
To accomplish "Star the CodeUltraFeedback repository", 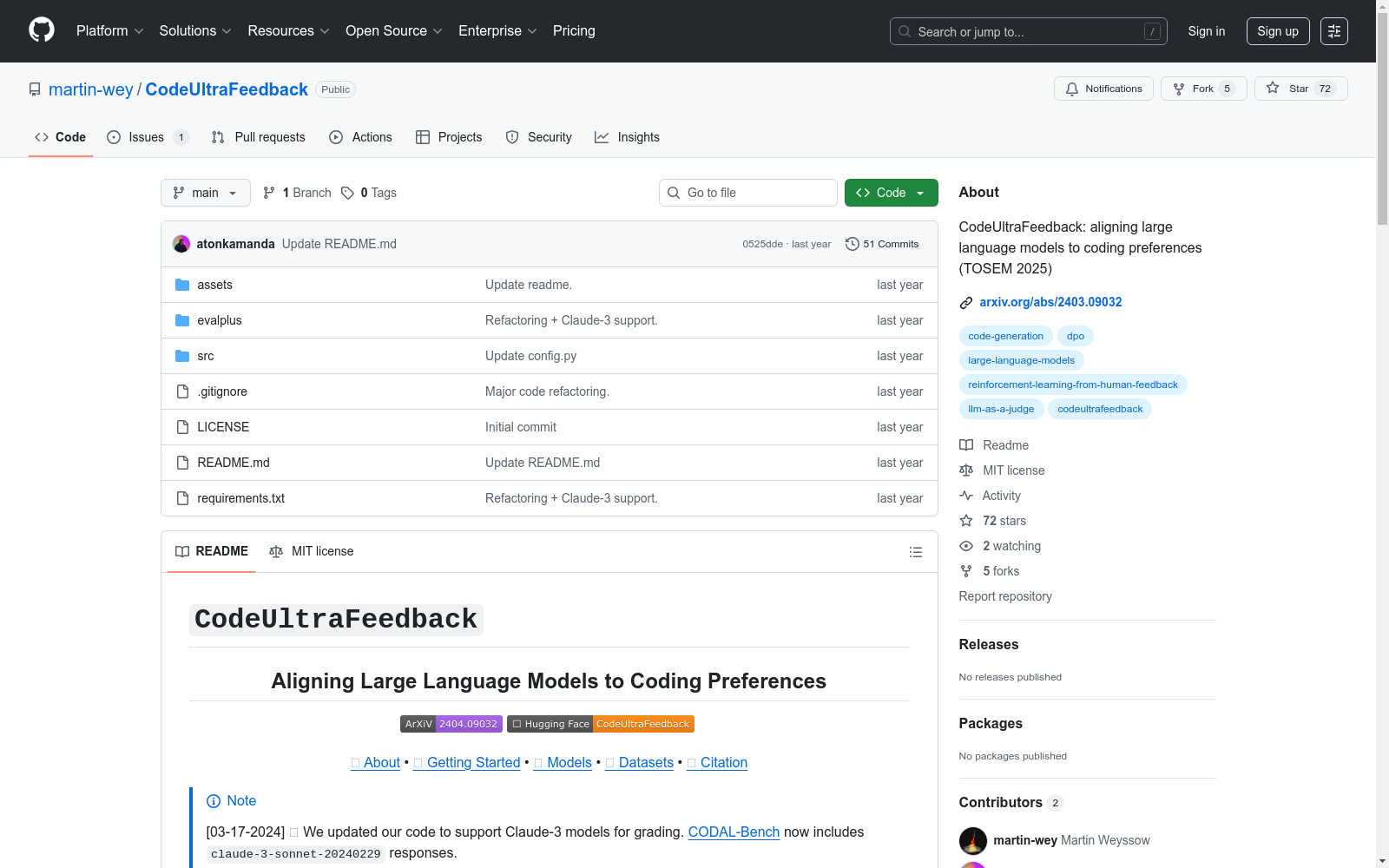I will tap(1301, 89).
